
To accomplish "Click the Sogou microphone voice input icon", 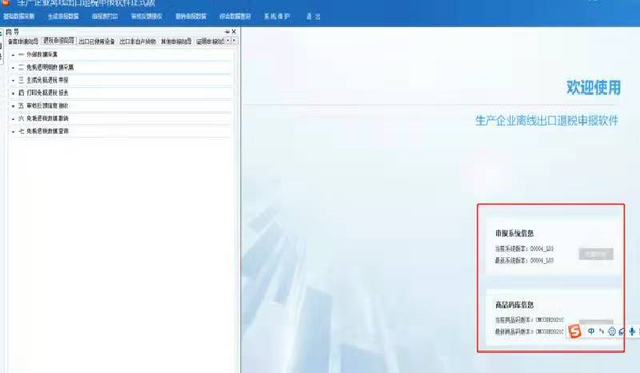I will pos(632,331).
